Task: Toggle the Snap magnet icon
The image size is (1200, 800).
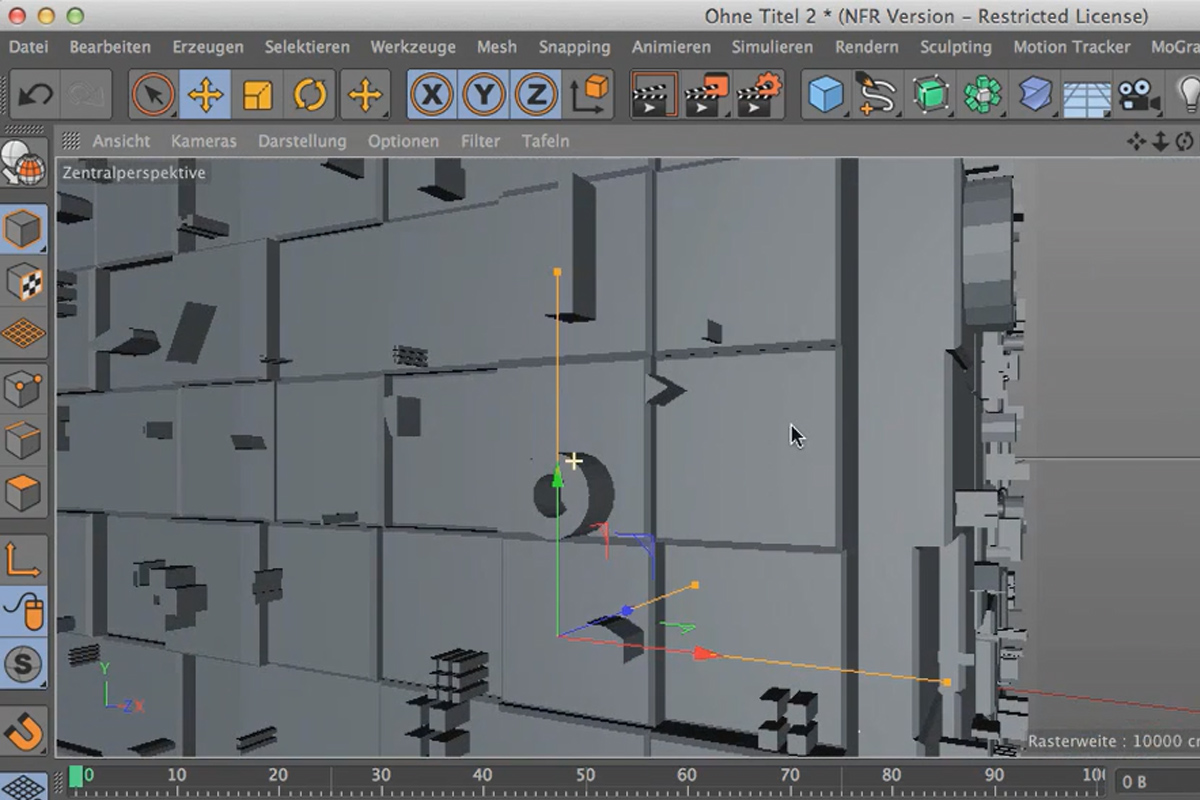Action: coord(23,730)
